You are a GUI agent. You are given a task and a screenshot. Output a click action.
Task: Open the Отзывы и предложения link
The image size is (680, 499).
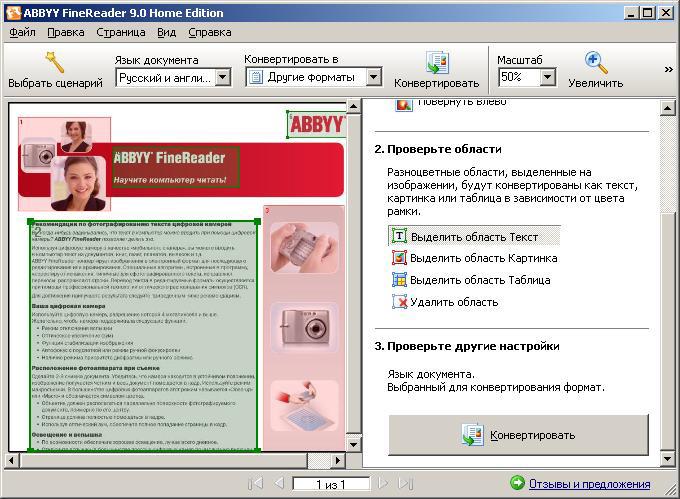coord(589,484)
